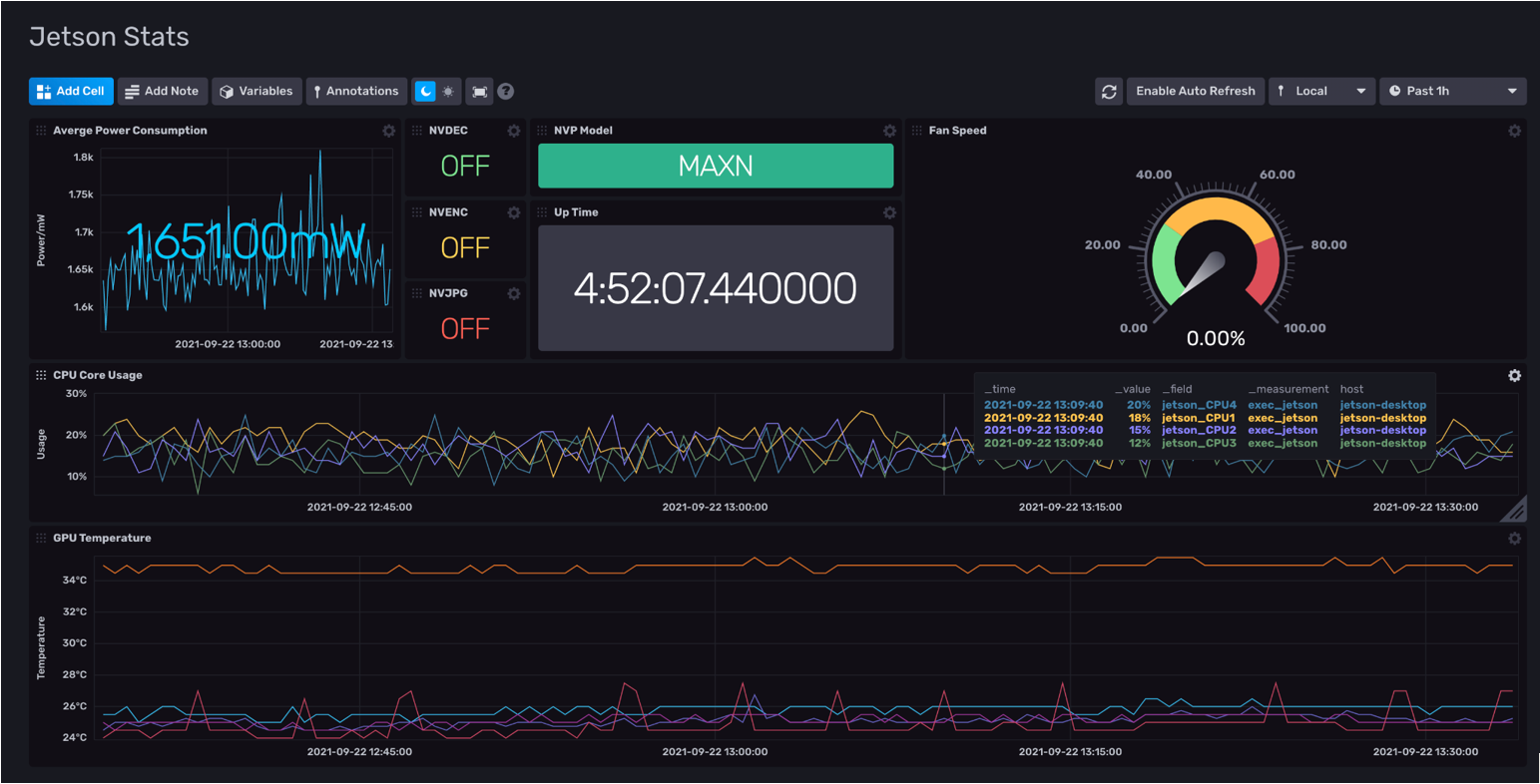Open settings gear on CPU Core Usage panel

click(x=1516, y=376)
